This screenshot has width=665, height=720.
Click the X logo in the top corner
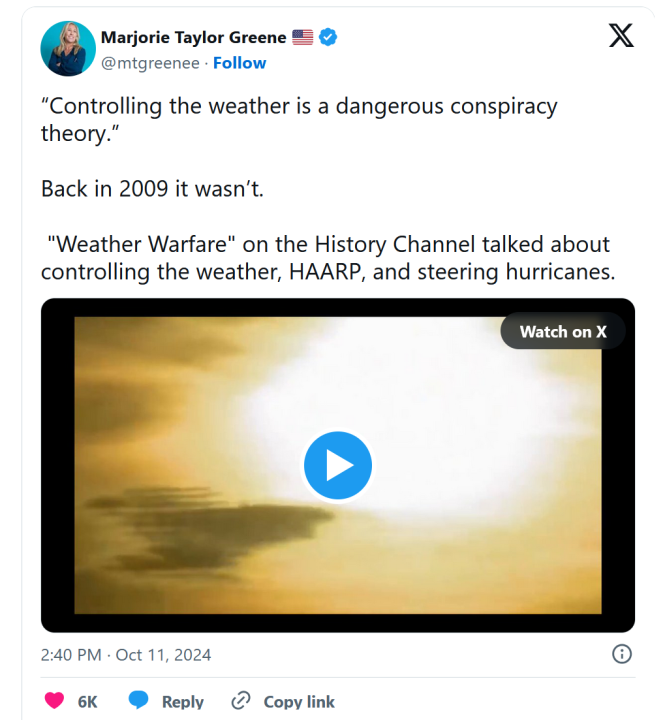click(620, 37)
